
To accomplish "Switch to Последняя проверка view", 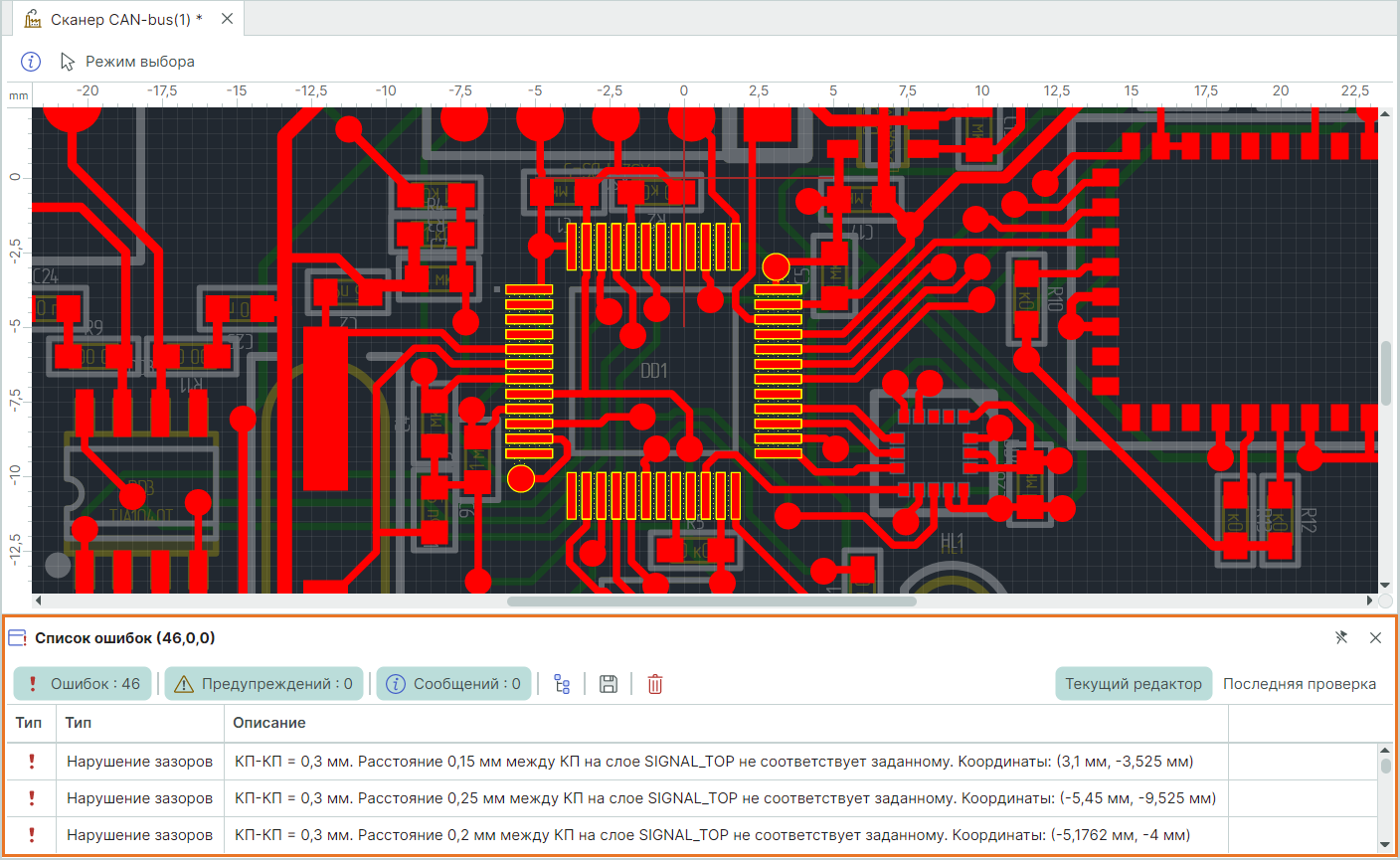I will point(1299,684).
